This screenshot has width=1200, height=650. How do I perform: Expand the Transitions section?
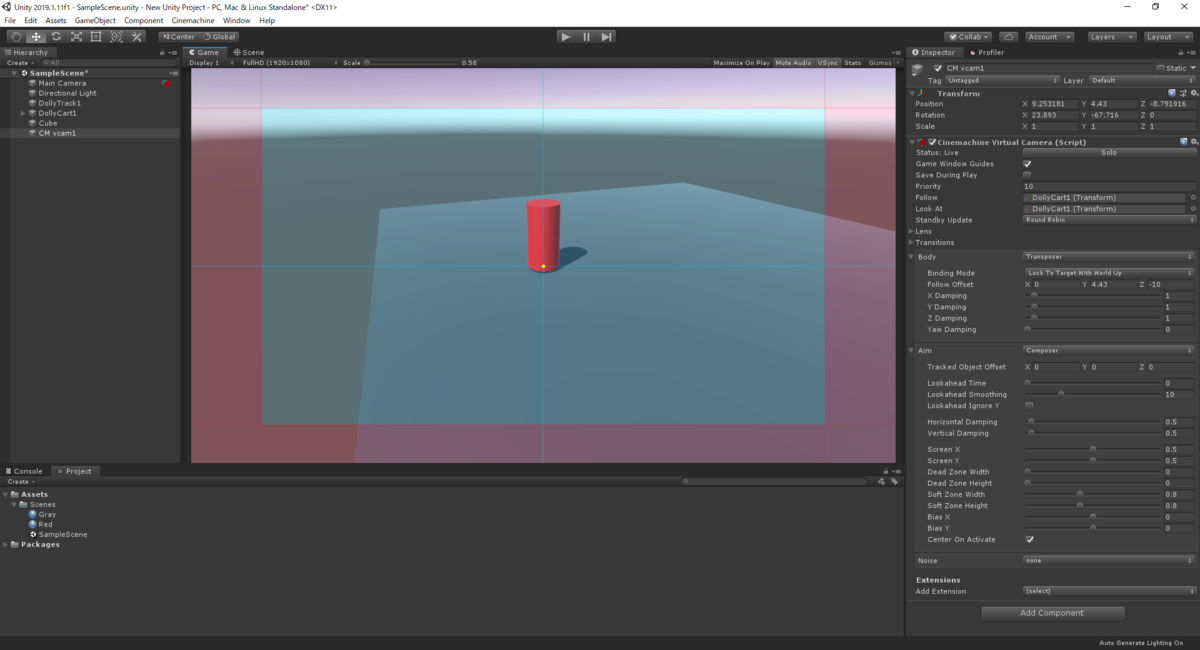pos(911,242)
